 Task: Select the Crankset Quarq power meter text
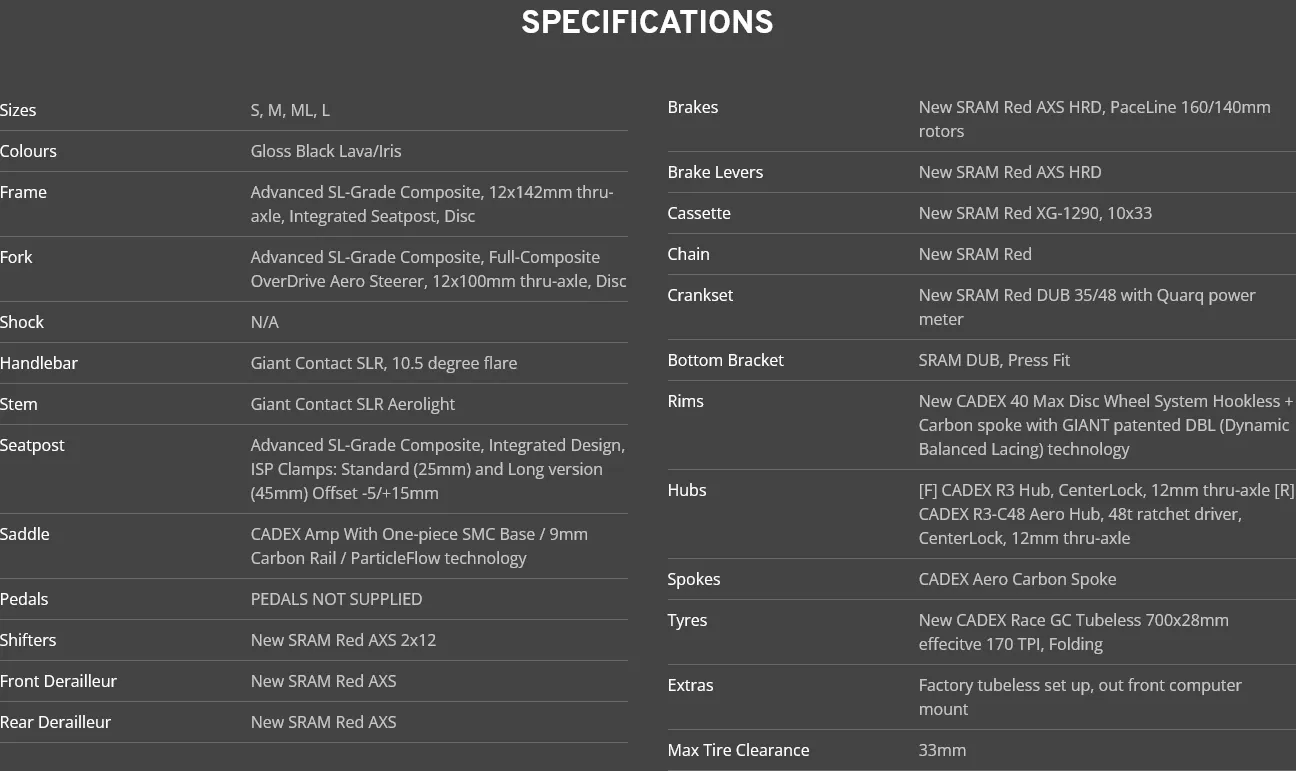click(x=1087, y=307)
